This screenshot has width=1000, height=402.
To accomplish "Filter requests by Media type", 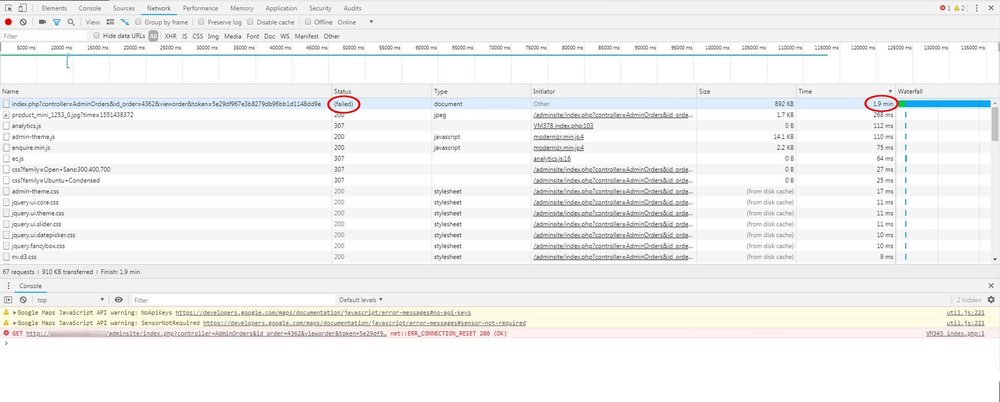I will click(x=233, y=36).
